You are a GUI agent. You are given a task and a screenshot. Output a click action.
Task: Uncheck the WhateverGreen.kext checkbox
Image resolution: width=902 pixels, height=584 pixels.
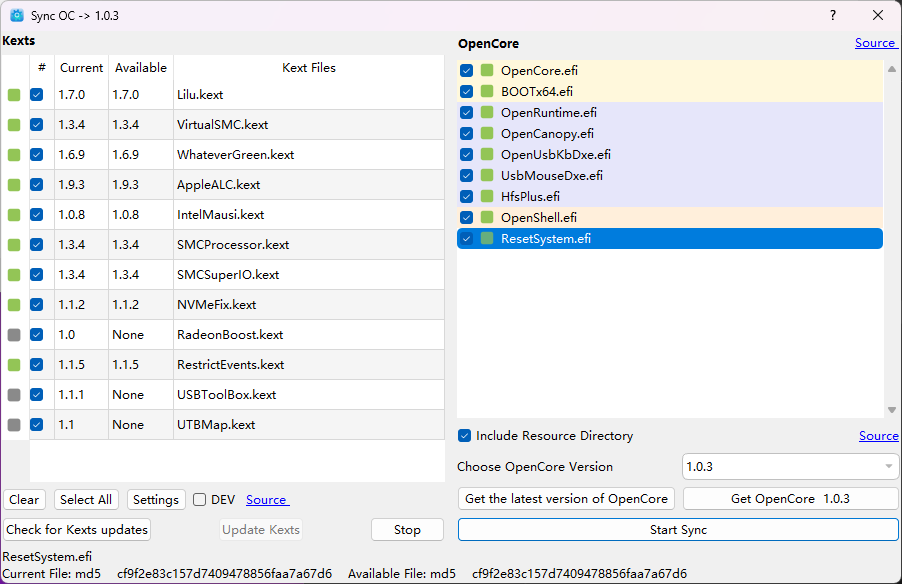pyautogui.click(x=37, y=155)
